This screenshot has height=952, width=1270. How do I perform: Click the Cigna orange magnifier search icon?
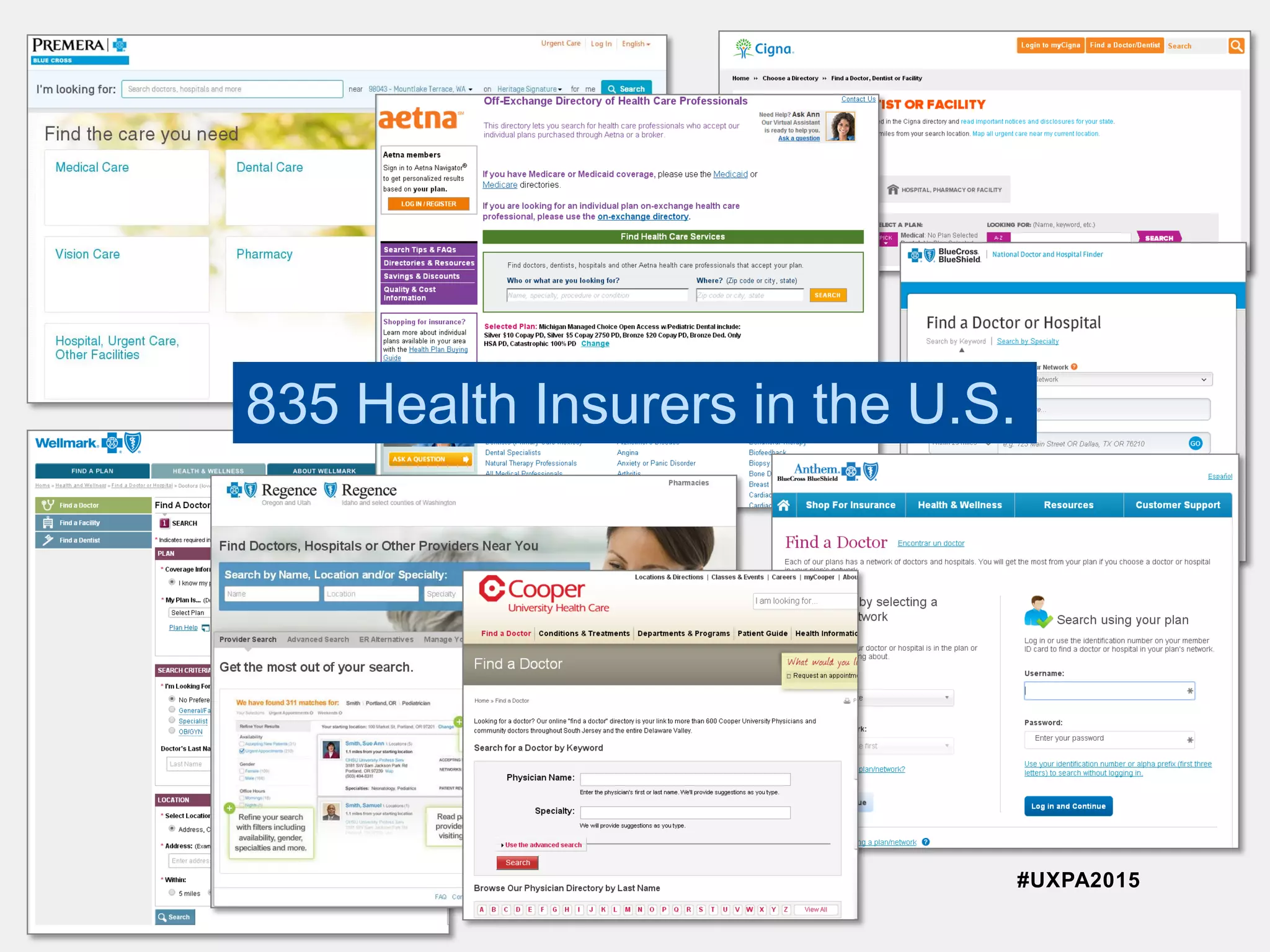pos(1237,46)
